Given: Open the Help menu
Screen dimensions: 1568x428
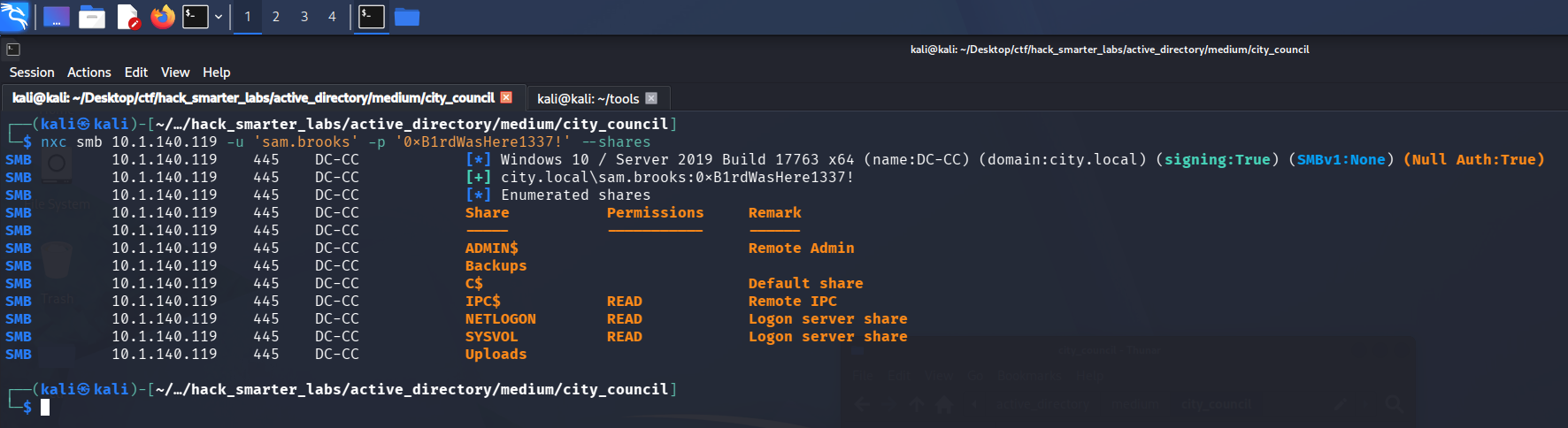Looking at the screenshot, I should (217, 73).
